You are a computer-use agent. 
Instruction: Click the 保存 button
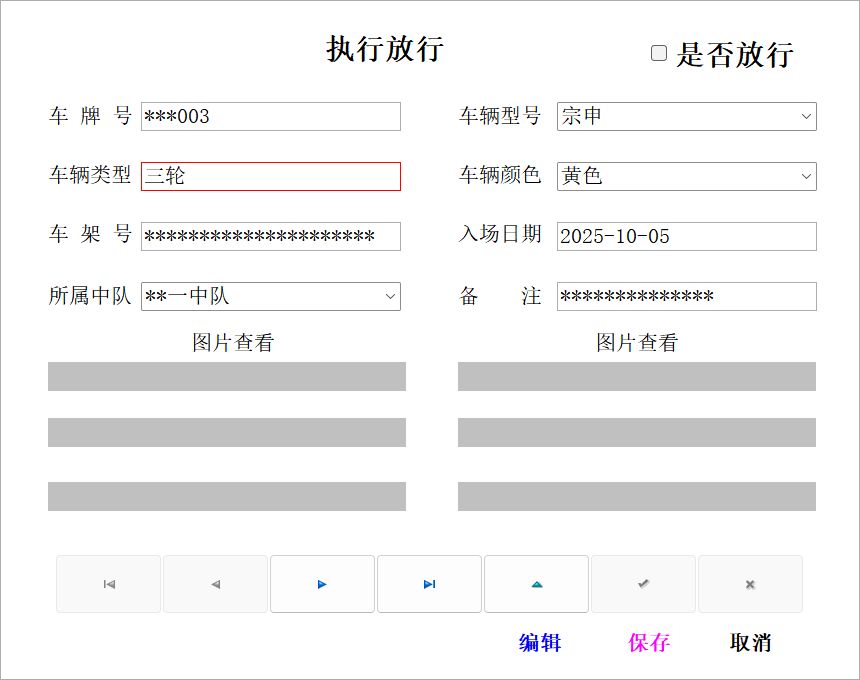[x=649, y=642]
